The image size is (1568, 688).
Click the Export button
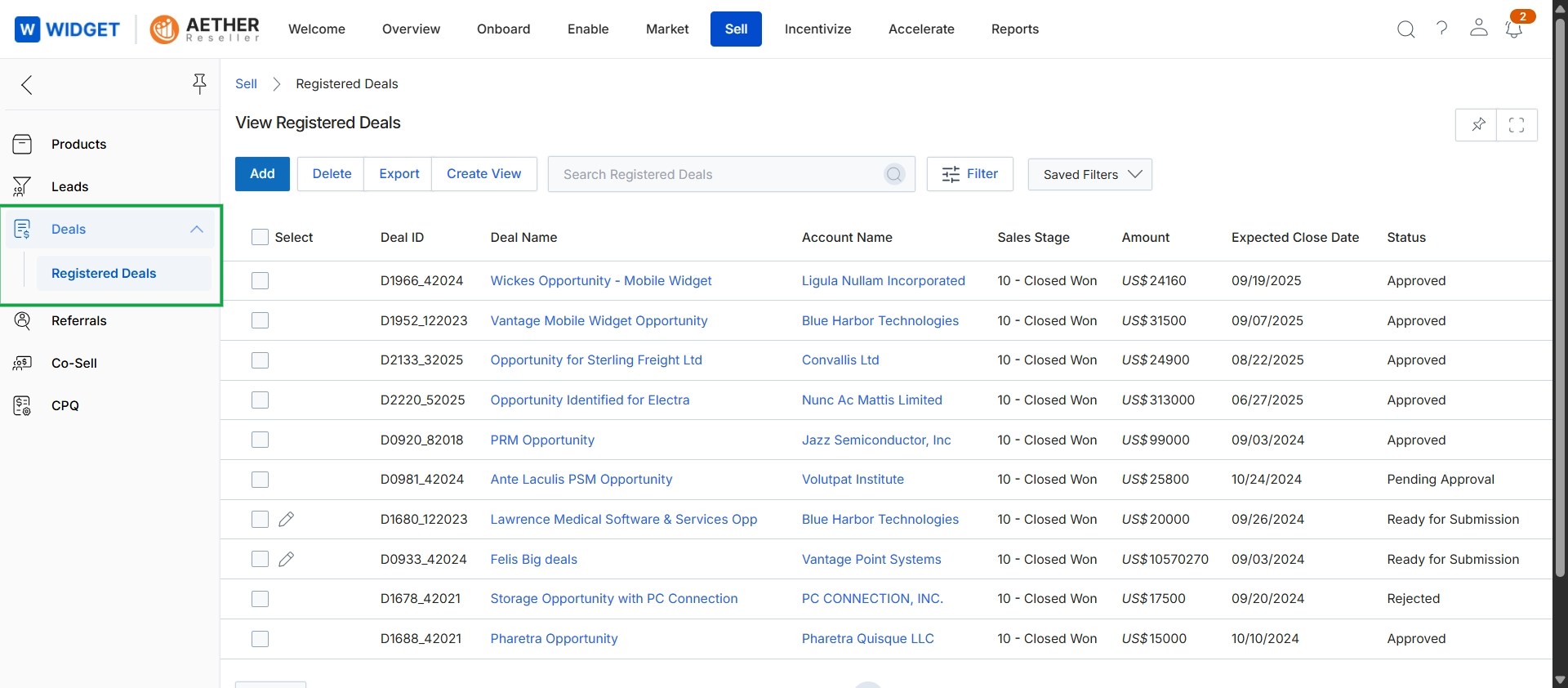399,174
